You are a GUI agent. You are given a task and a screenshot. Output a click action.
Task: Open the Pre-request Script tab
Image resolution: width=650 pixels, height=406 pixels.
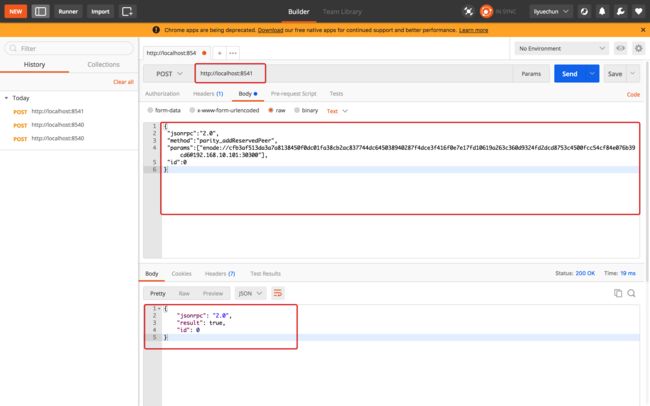pos(293,94)
